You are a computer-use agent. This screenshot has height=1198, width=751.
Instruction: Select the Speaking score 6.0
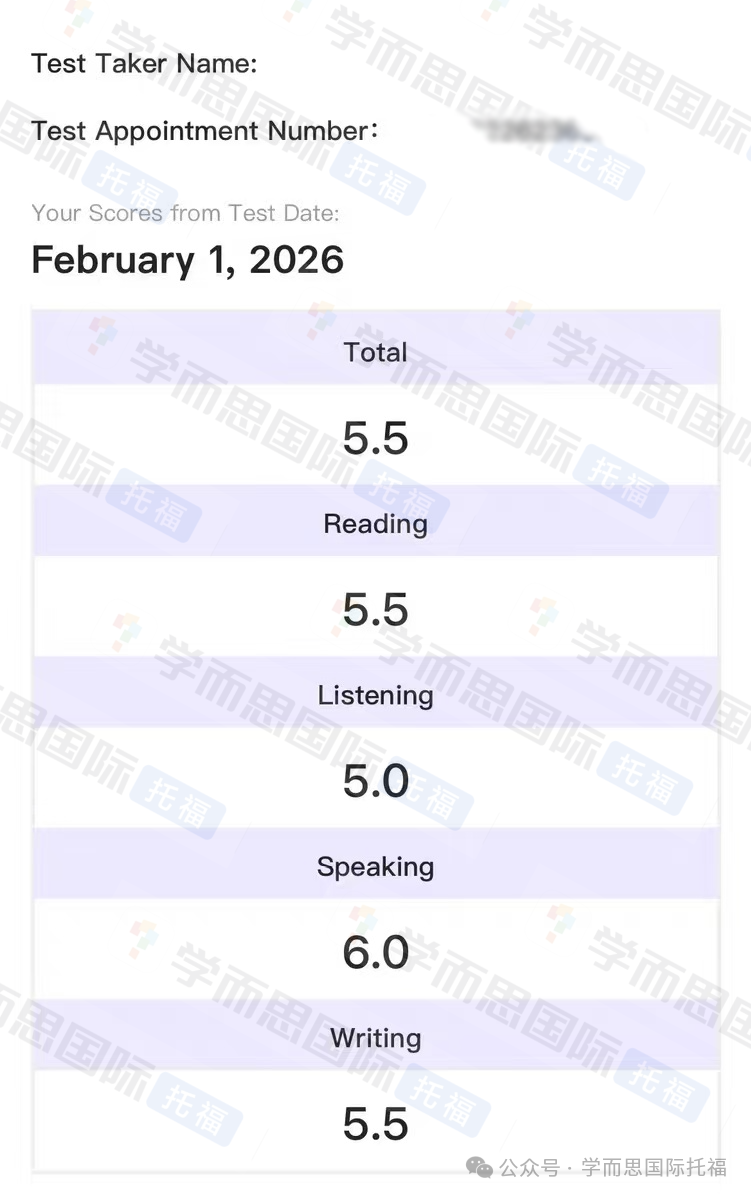(x=375, y=952)
